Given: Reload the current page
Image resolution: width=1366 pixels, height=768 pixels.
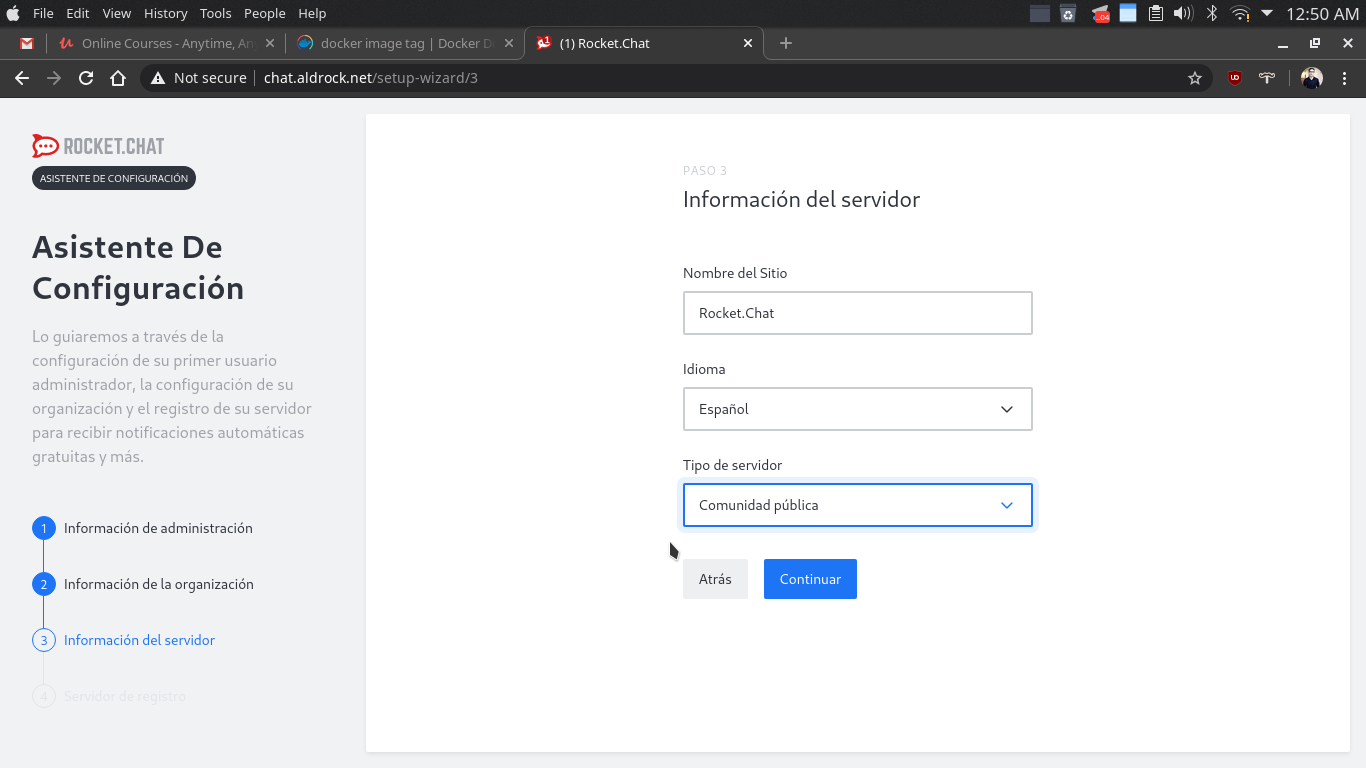Looking at the screenshot, I should [86, 78].
